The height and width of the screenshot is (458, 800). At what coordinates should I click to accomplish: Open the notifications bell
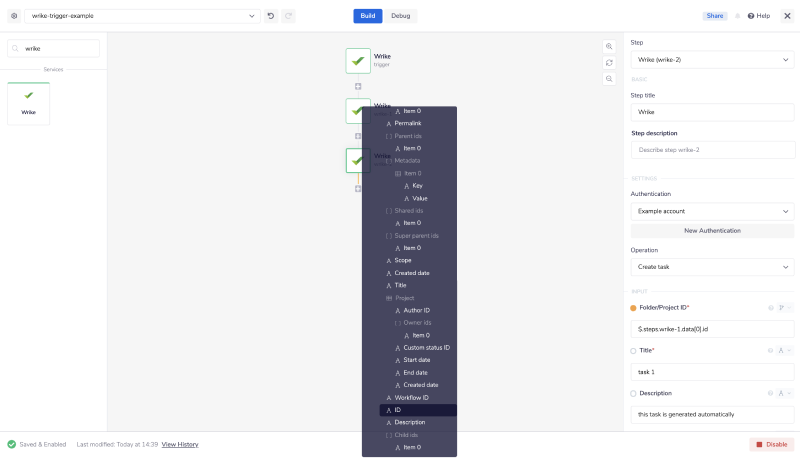coord(738,16)
